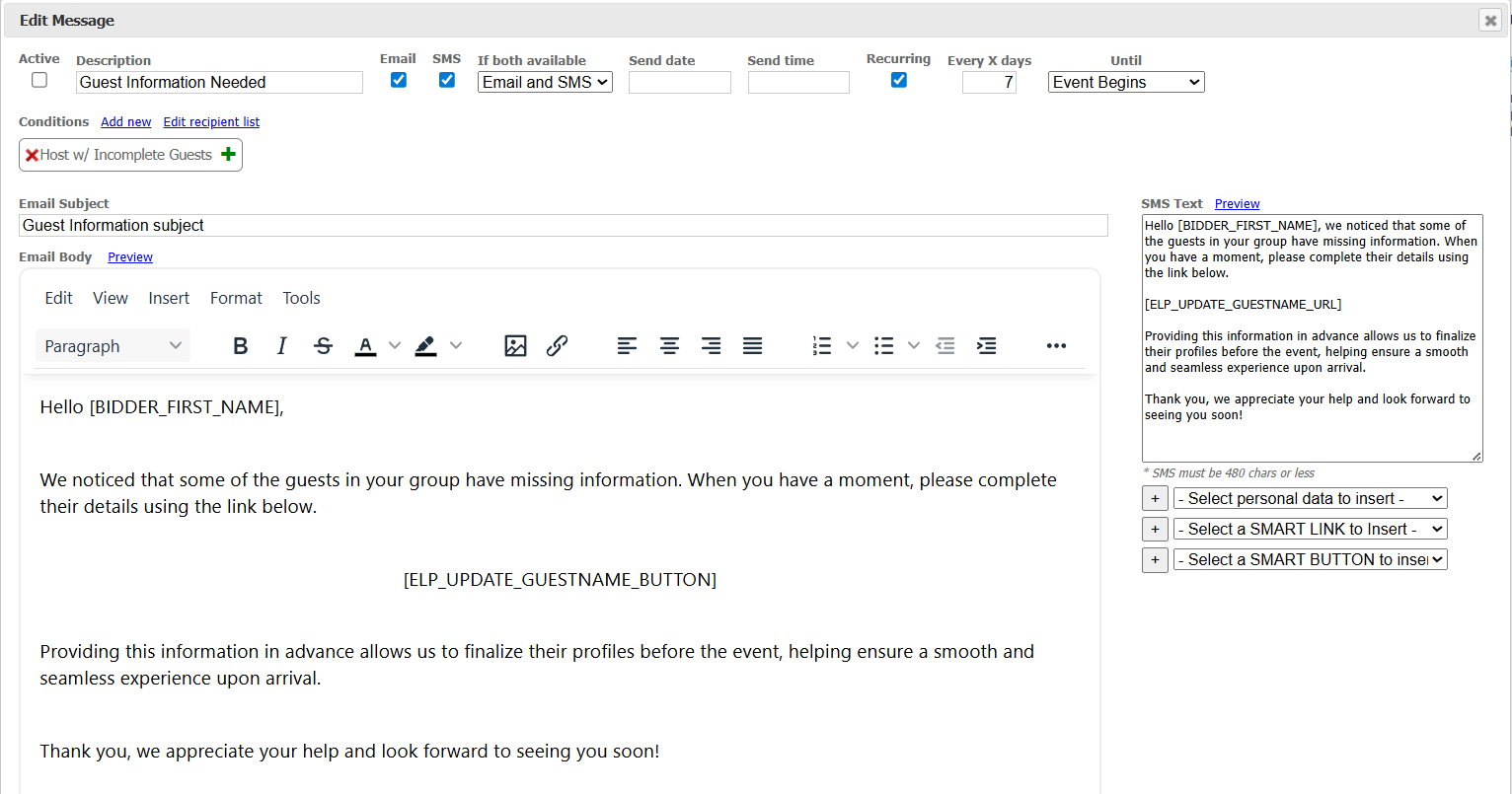Open the Until dropdown showing Event Begins
This screenshot has width=1512, height=794.
[1126, 82]
